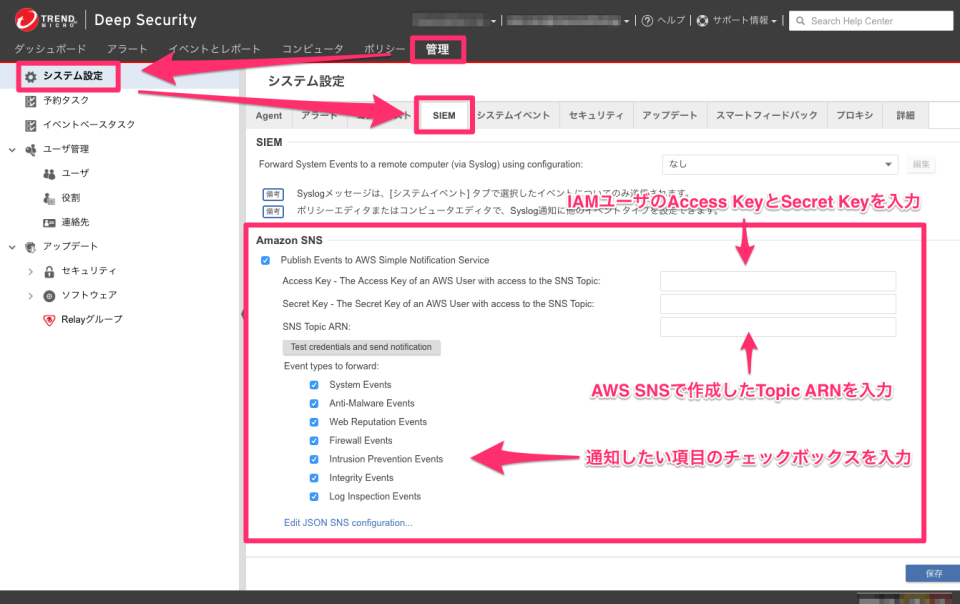Open セキュリティ via the lock icon
This screenshot has width=960, height=604.
pyautogui.click(x=47, y=270)
